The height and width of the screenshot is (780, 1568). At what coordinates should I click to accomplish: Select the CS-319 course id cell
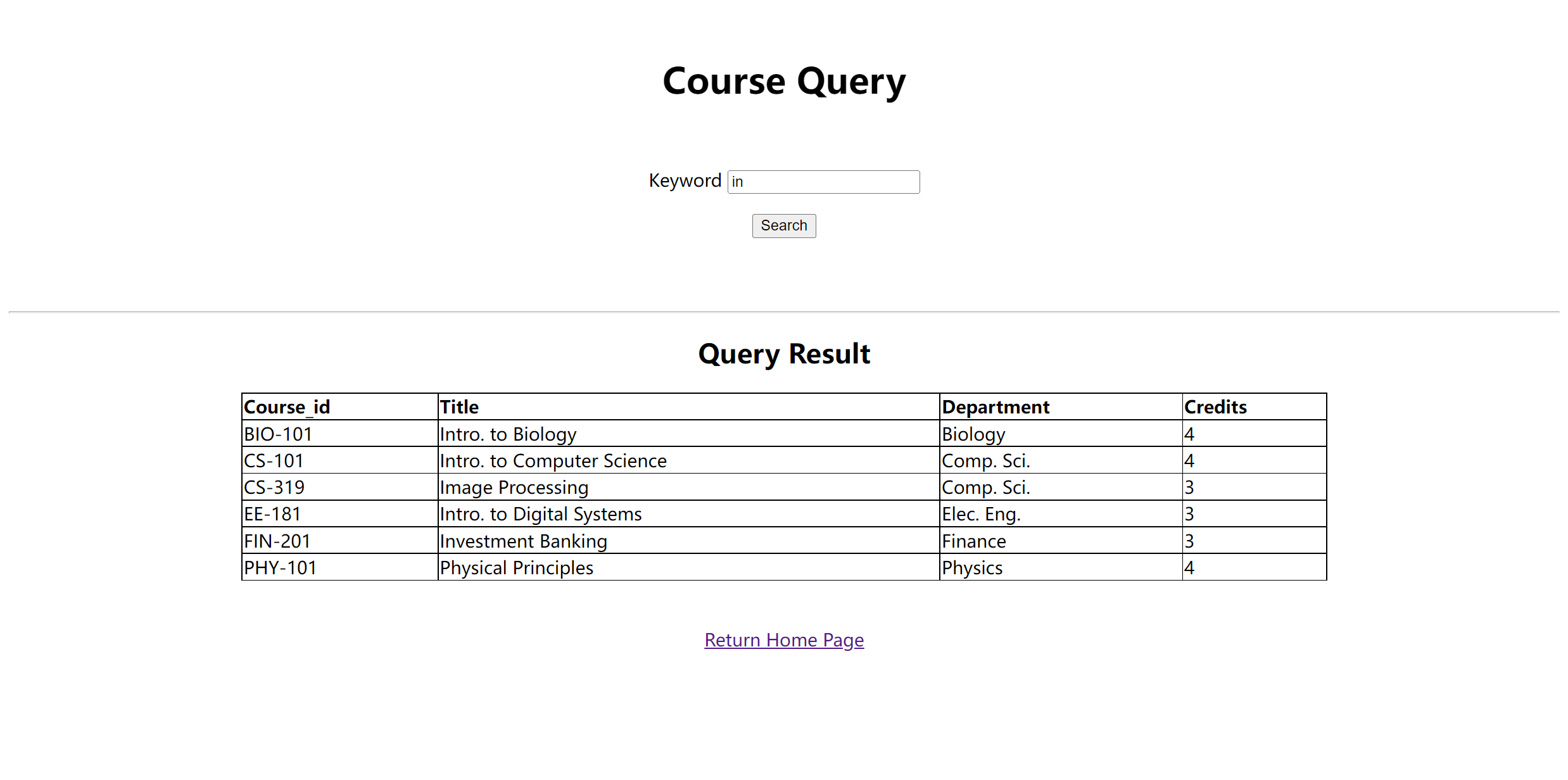point(274,487)
